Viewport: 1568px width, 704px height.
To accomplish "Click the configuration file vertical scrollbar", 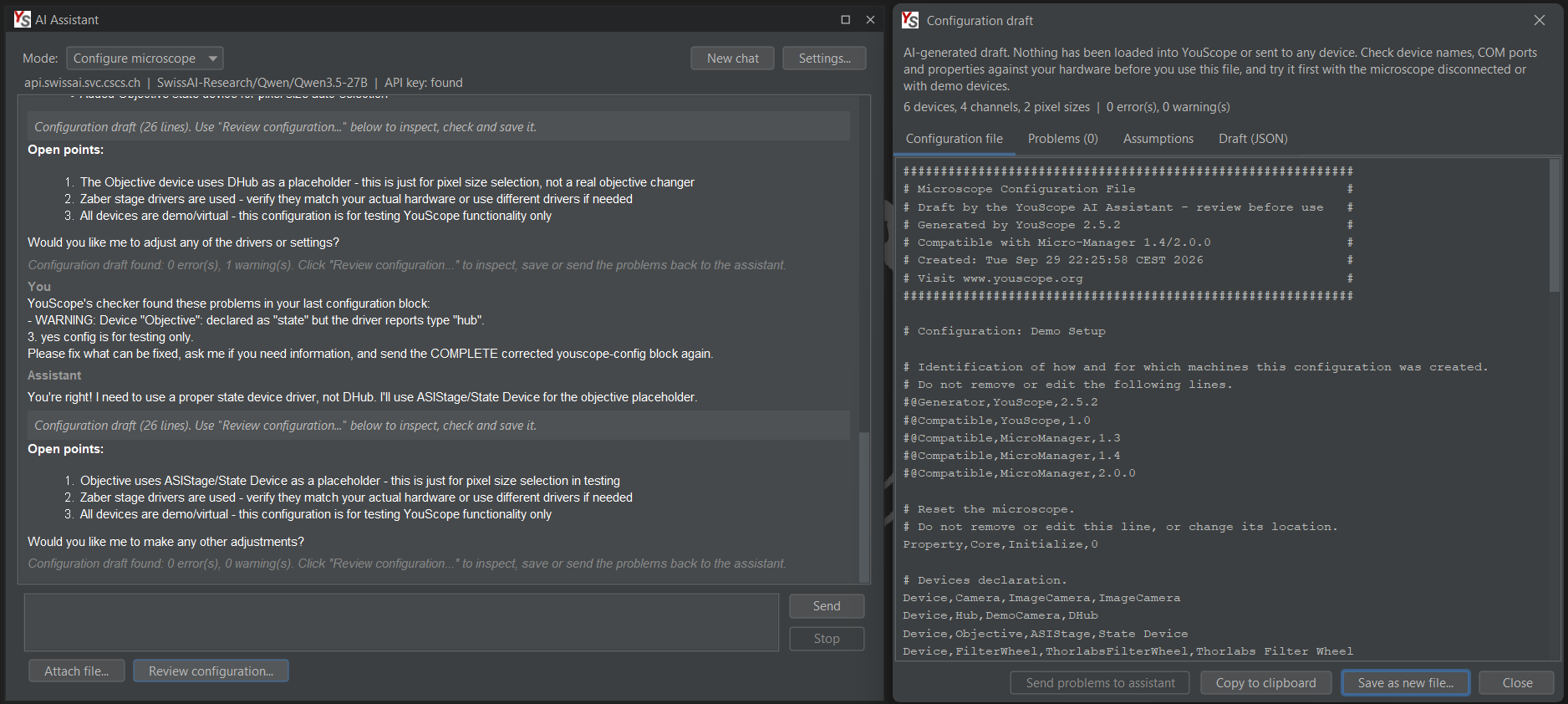I will (x=1554, y=226).
